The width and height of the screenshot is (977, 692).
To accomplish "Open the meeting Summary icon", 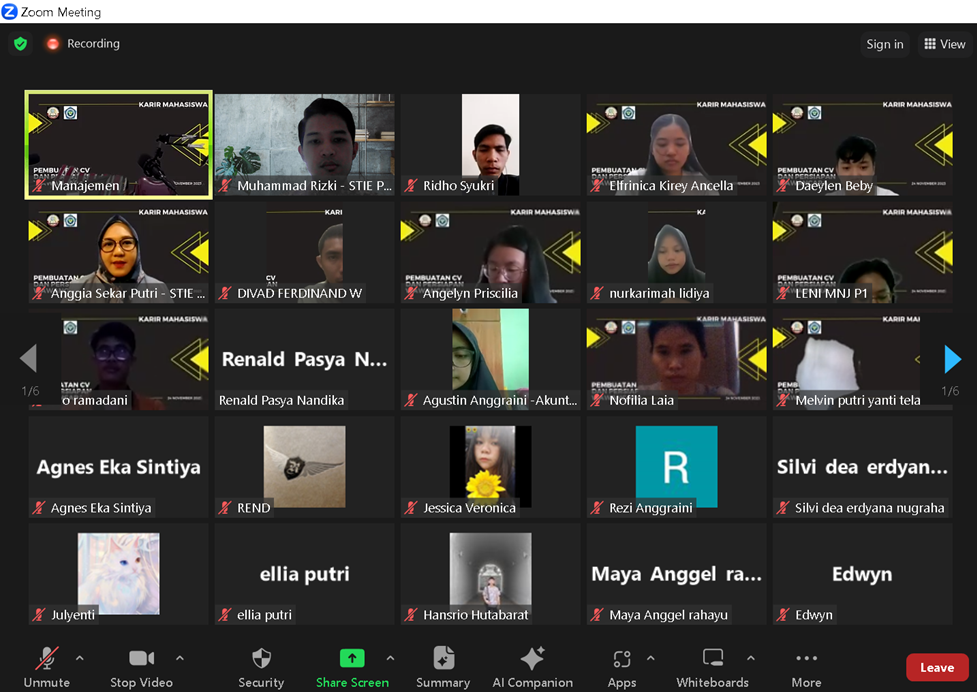I will point(443,658).
